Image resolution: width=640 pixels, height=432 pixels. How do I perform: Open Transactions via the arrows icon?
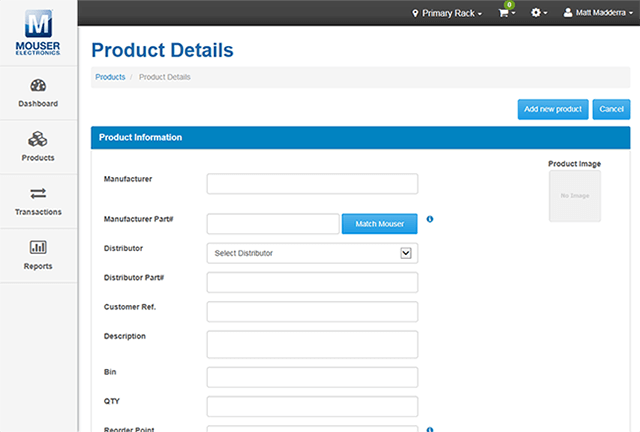click(38, 194)
